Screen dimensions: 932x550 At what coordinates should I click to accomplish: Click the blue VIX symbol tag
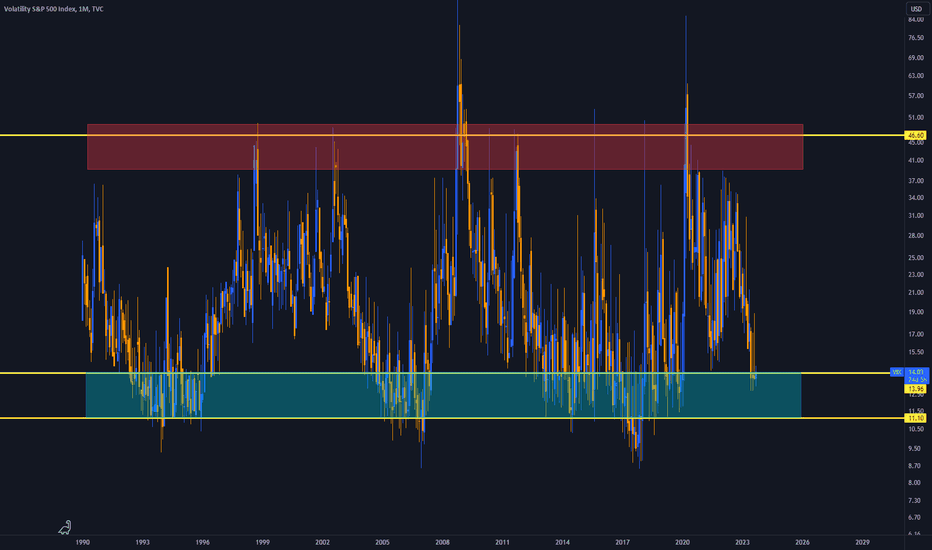pyautogui.click(x=897, y=372)
